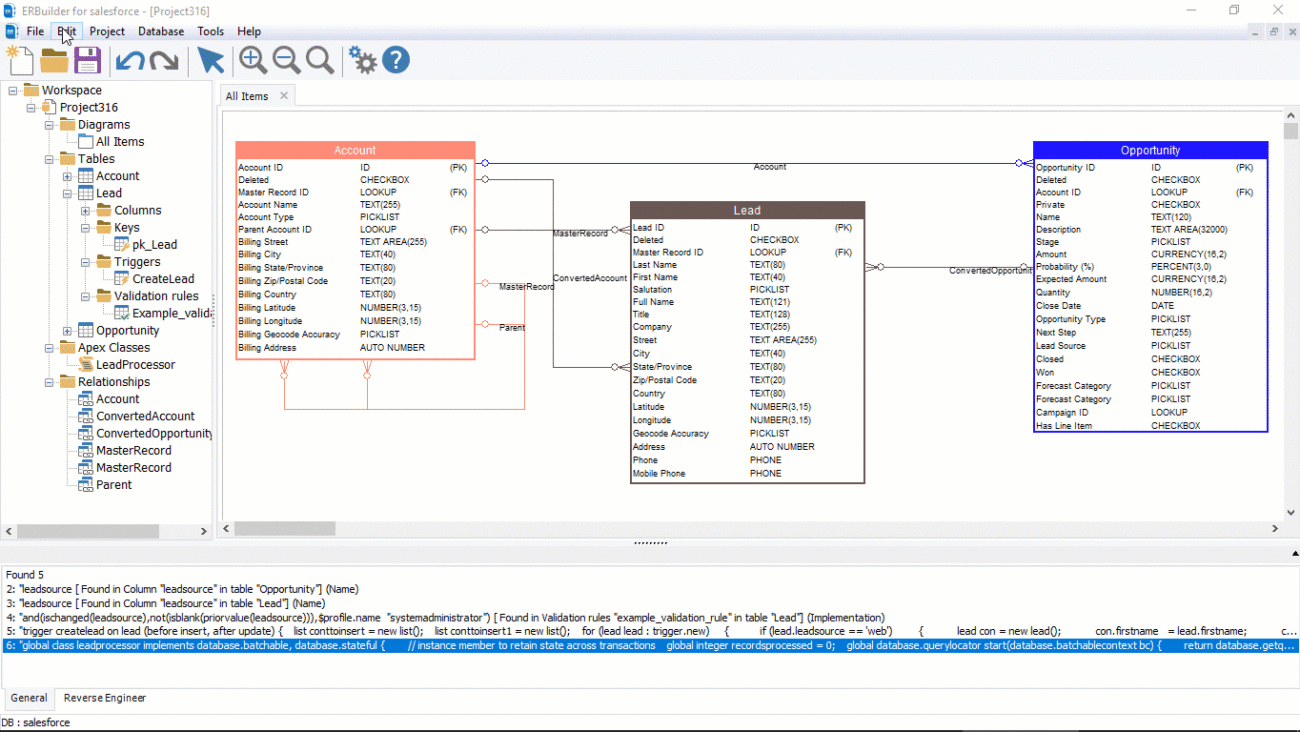Image resolution: width=1300 pixels, height=732 pixels.
Task: Open the Help menu
Action: (x=249, y=31)
